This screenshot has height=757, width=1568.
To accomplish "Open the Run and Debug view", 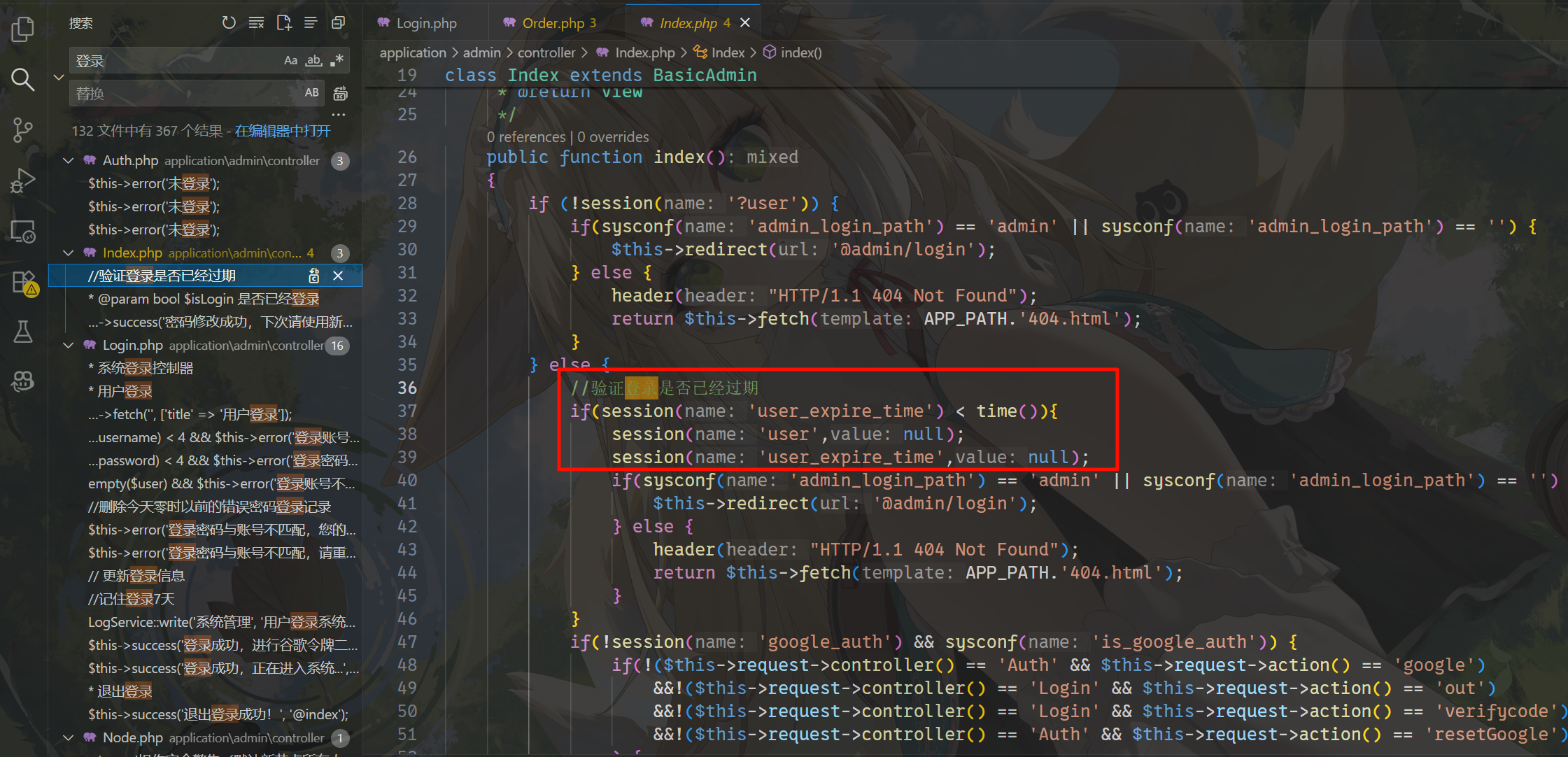I will [22, 181].
